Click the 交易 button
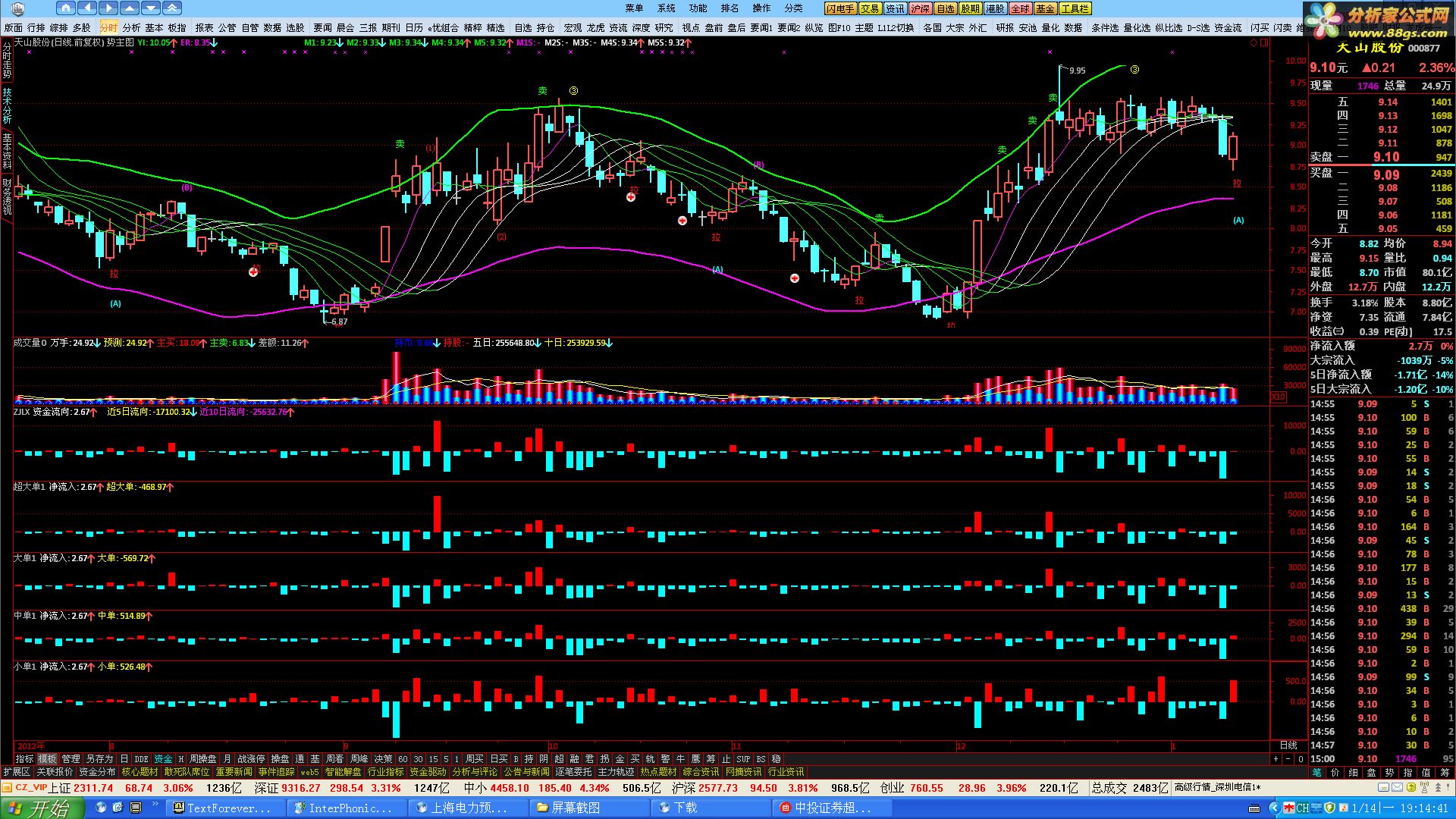The height and width of the screenshot is (819, 1456). (870, 8)
